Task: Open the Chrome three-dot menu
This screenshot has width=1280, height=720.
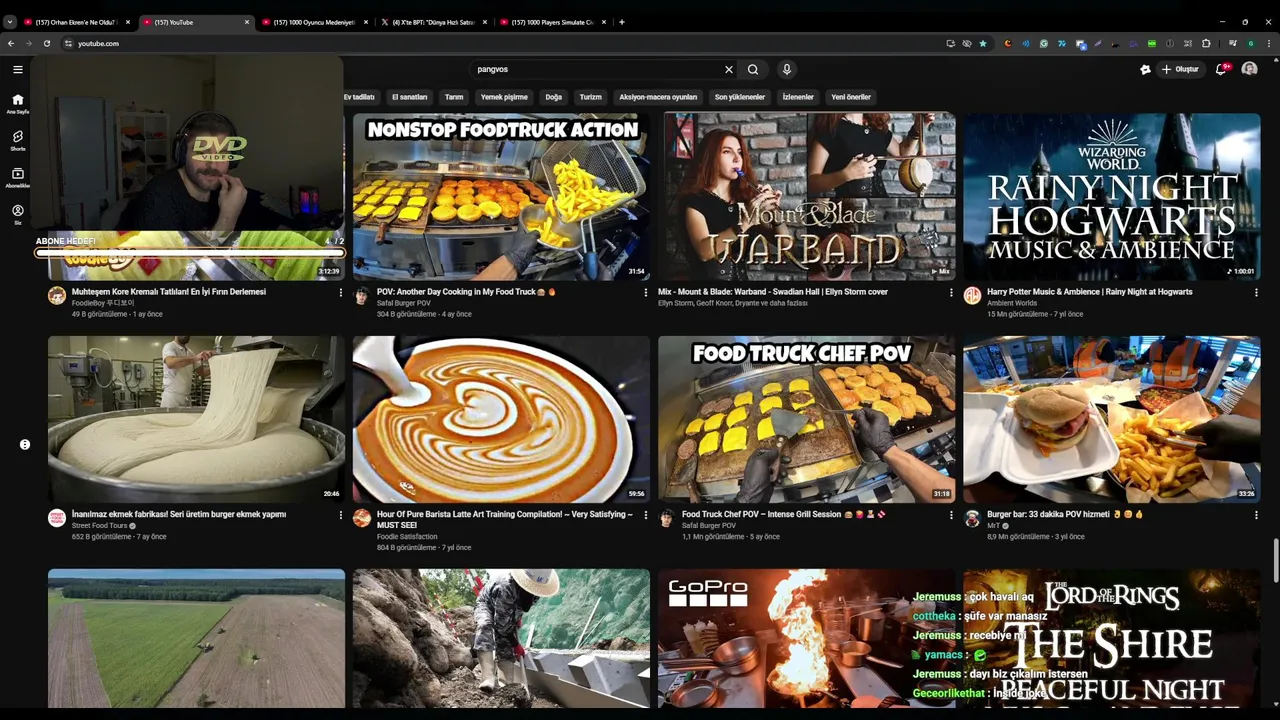Action: (x=1267, y=43)
